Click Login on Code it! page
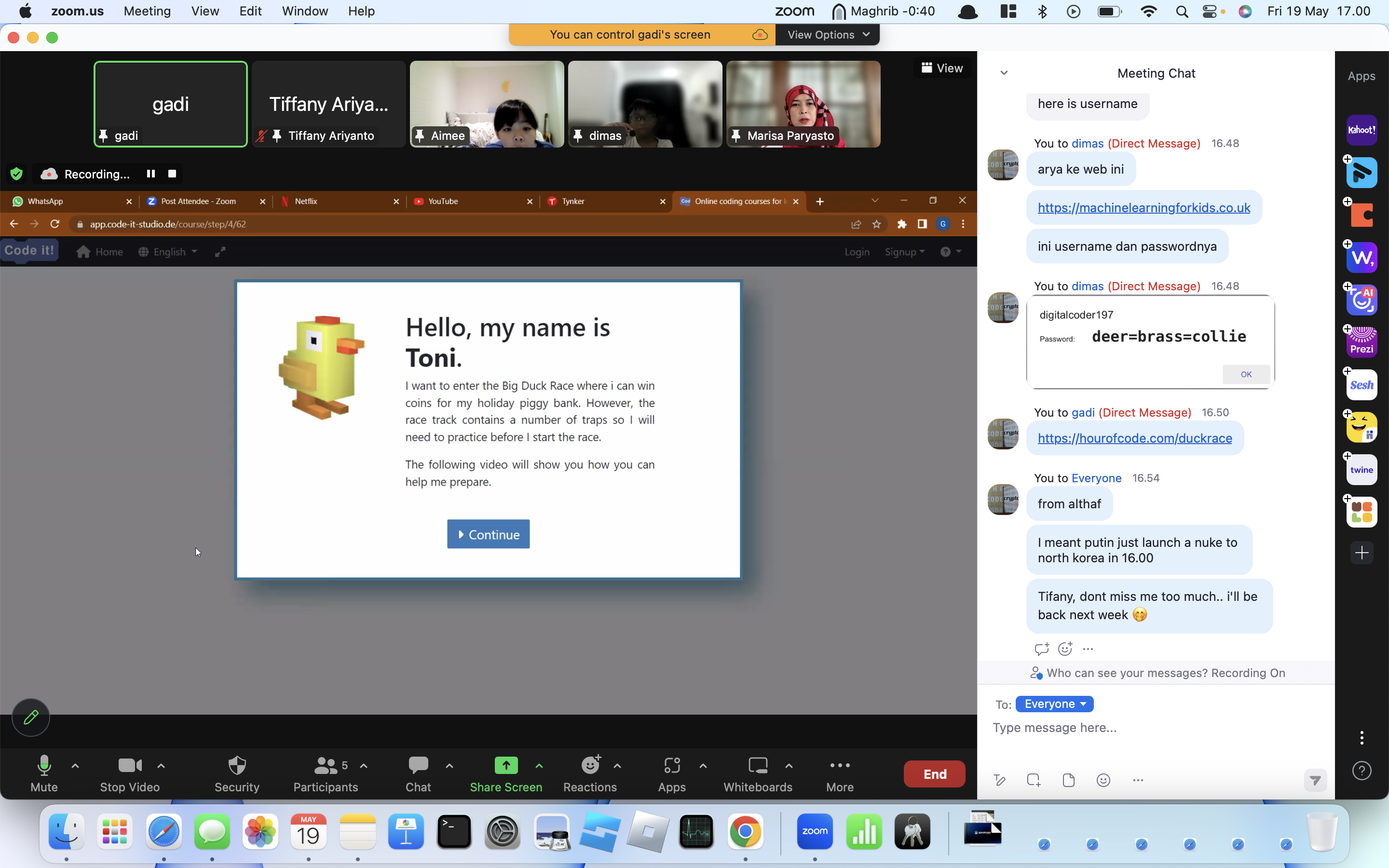1389x868 pixels. [x=857, y=252]
